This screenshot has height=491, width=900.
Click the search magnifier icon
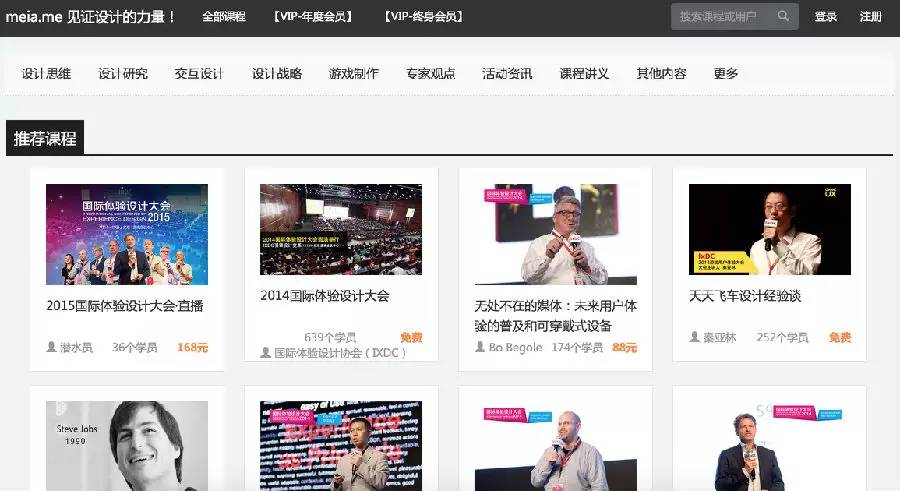point(783,17)
